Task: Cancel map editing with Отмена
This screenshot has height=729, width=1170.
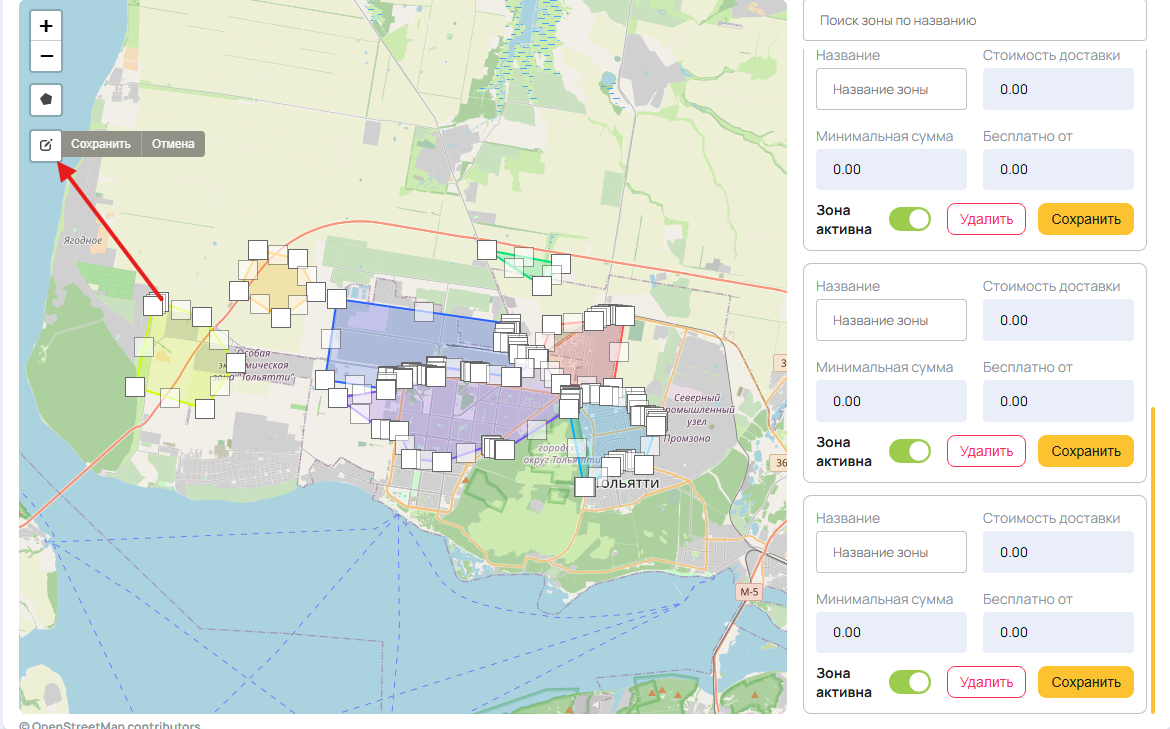Action: (x=173, y=144)
